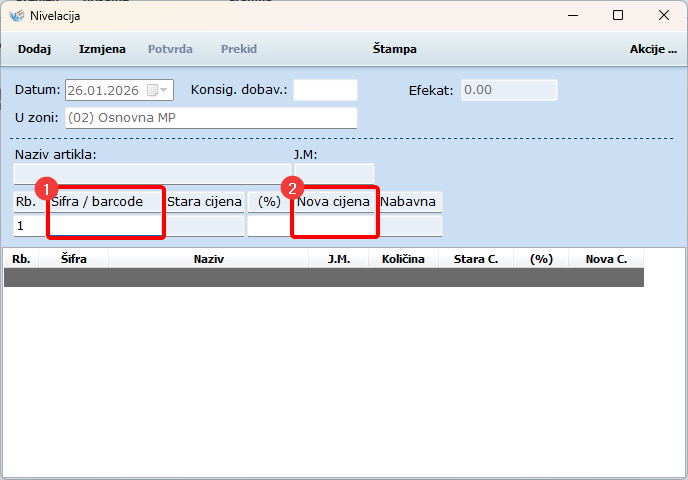Click the Dodaj toolbar button

pos(34,49)
